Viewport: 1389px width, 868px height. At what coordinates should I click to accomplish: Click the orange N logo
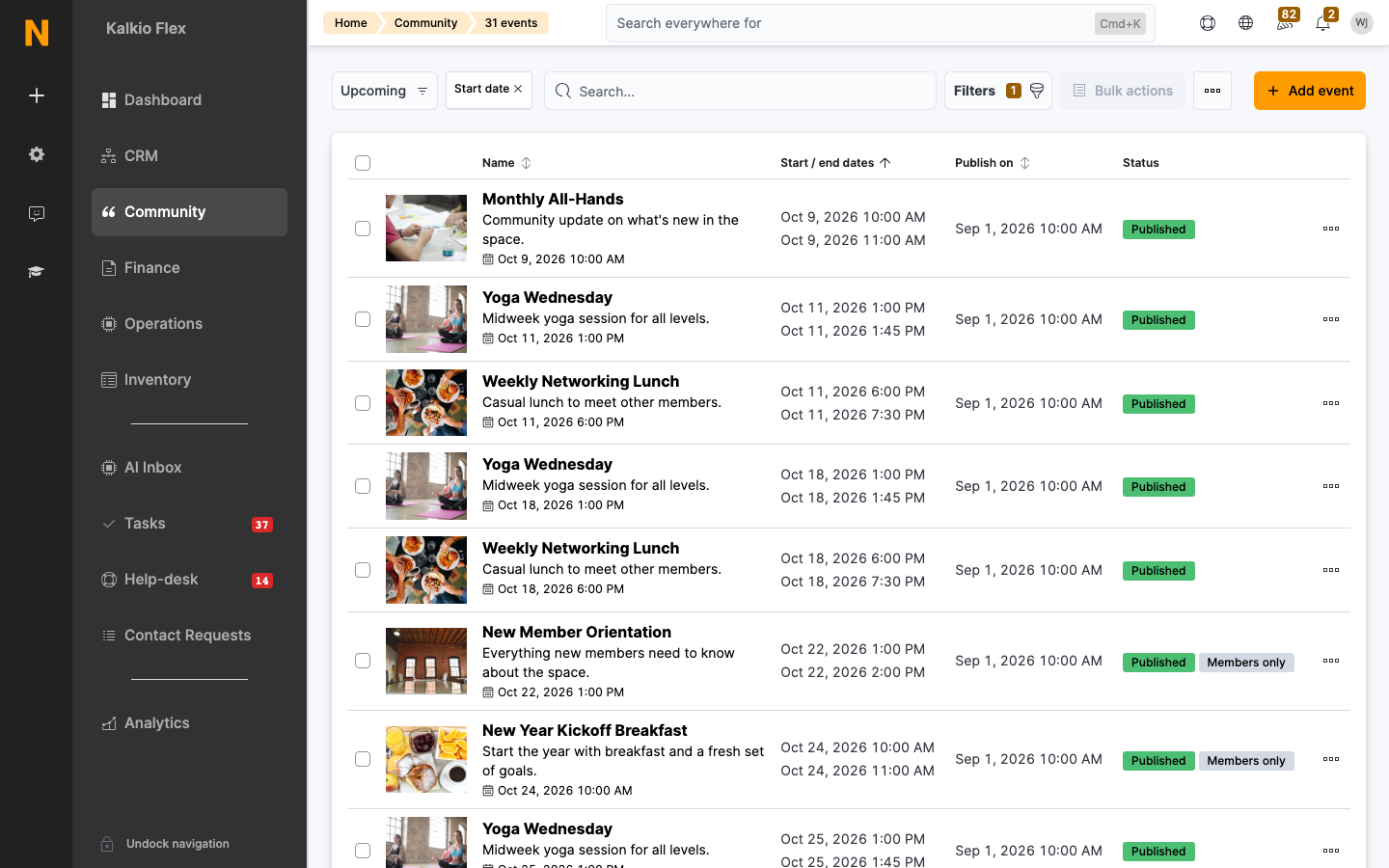click(37, 32)
